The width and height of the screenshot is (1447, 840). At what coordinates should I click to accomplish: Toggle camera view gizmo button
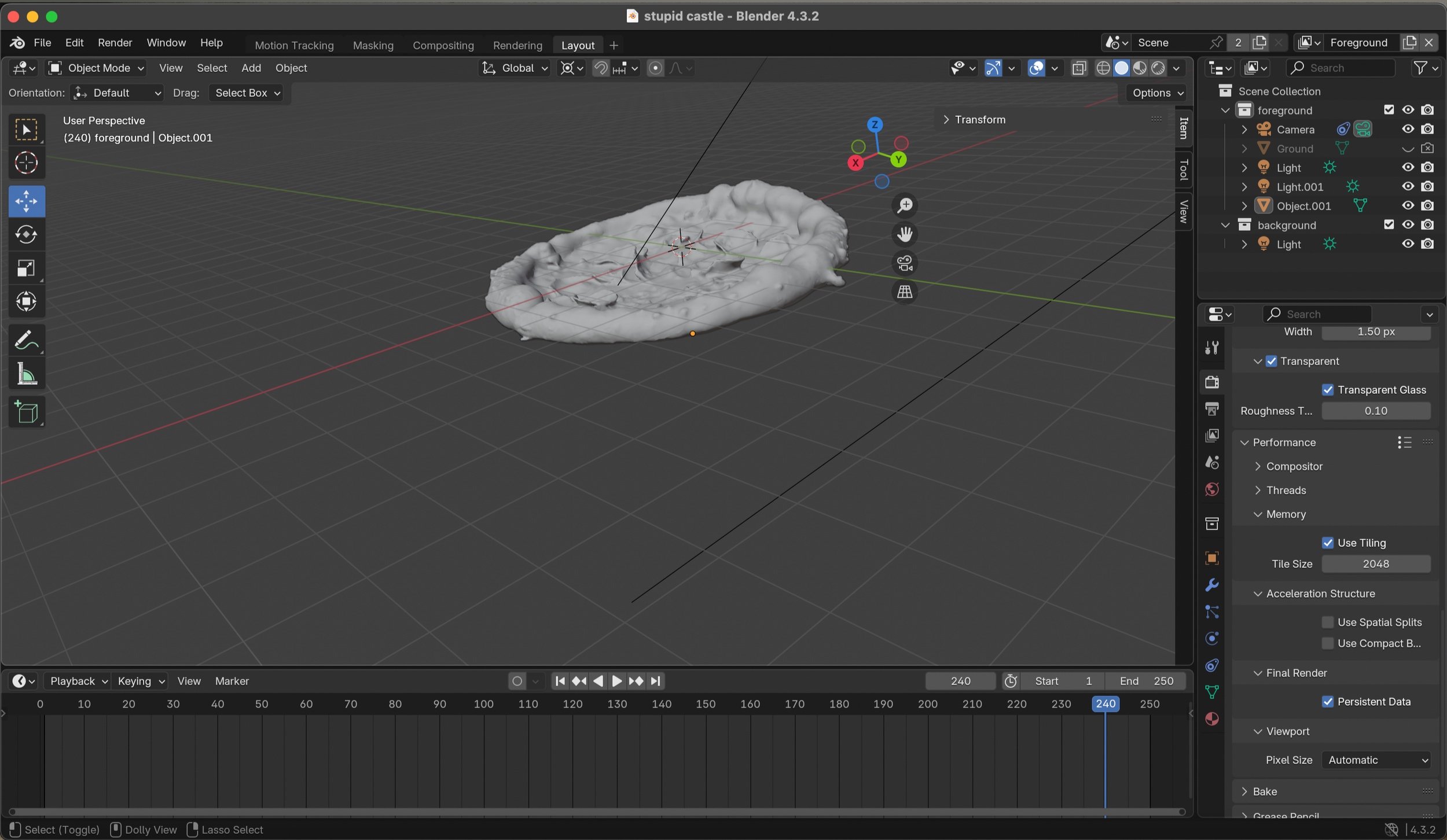[x=905, y=263]
